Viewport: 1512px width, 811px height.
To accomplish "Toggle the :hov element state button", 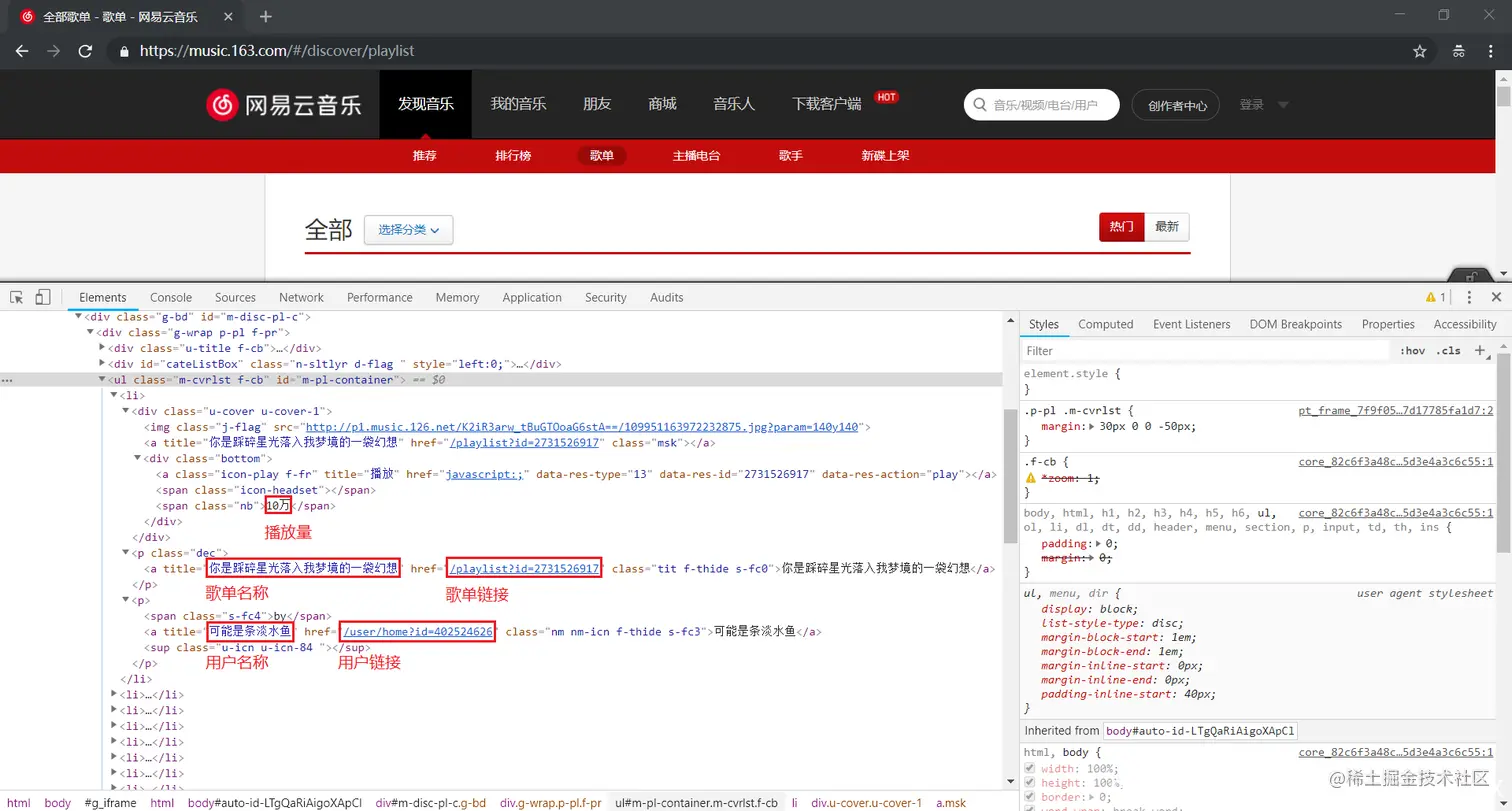I will point(1412,351).
